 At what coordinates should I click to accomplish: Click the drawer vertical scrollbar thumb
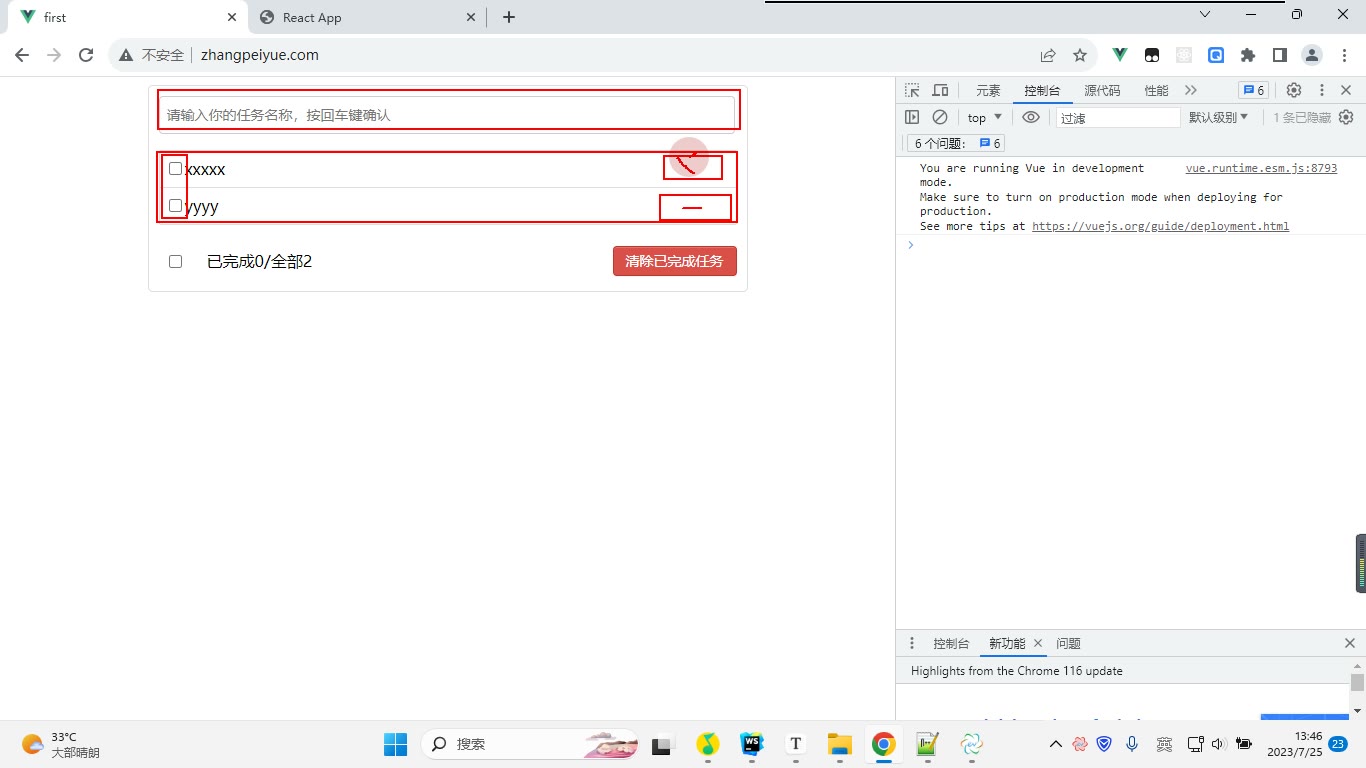1357,683
